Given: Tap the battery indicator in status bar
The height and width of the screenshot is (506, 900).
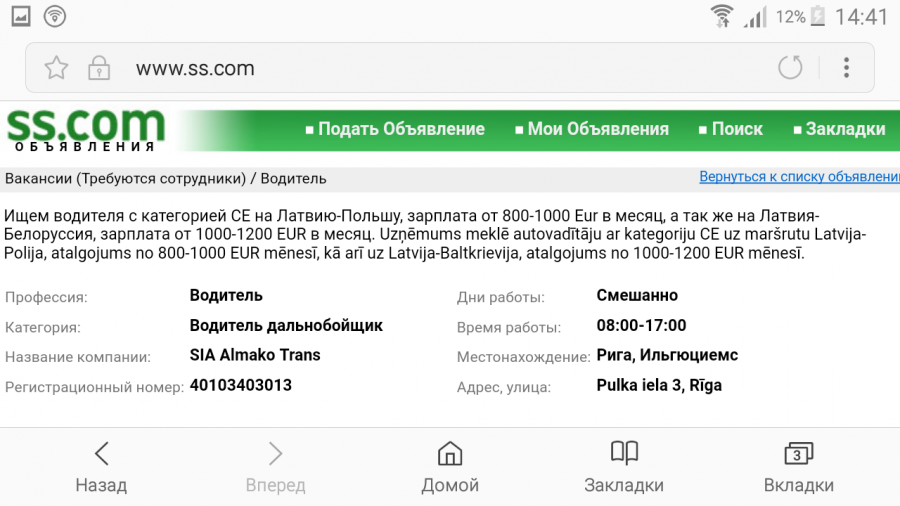Looking at the screenshot, I should (818, 16).
